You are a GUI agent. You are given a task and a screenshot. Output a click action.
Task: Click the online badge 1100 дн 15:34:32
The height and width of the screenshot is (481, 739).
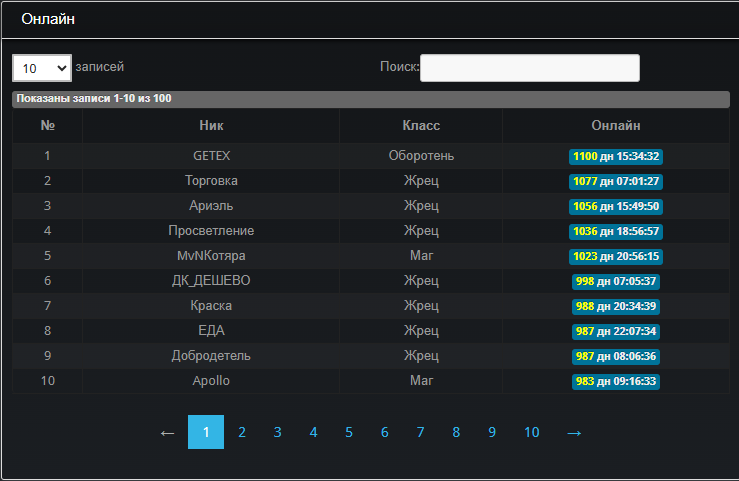tap(616, 156)
